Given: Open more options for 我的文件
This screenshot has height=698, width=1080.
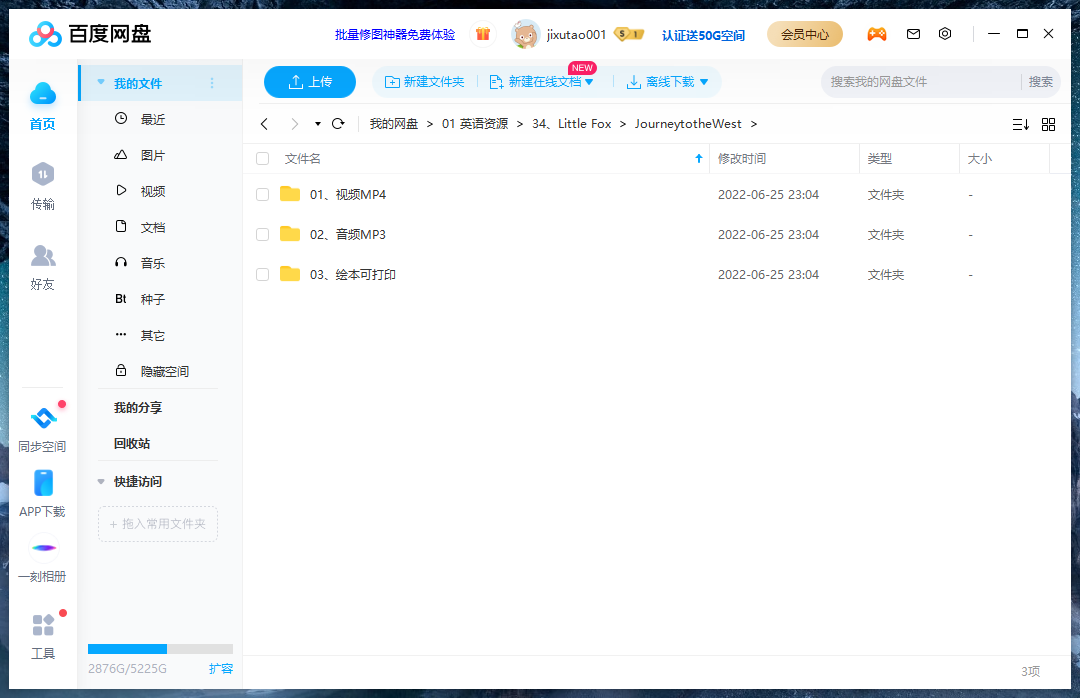Looking at the screenshot, I should pyautogui.click(x=211, y=83).
